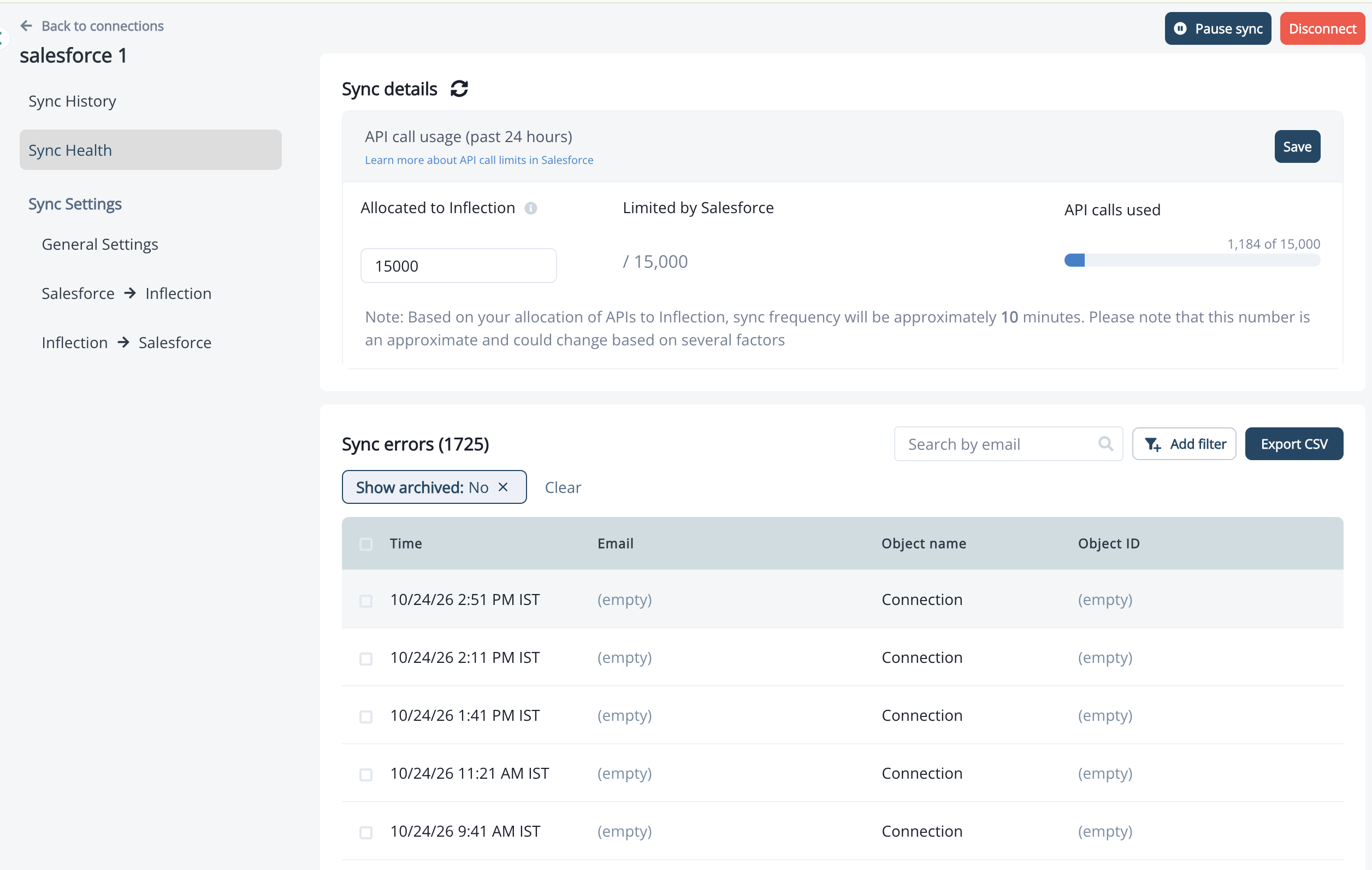Screen dimensions: 1372x870
Task: Select Sync Health in the sidebar
Action: coord(150,150)
